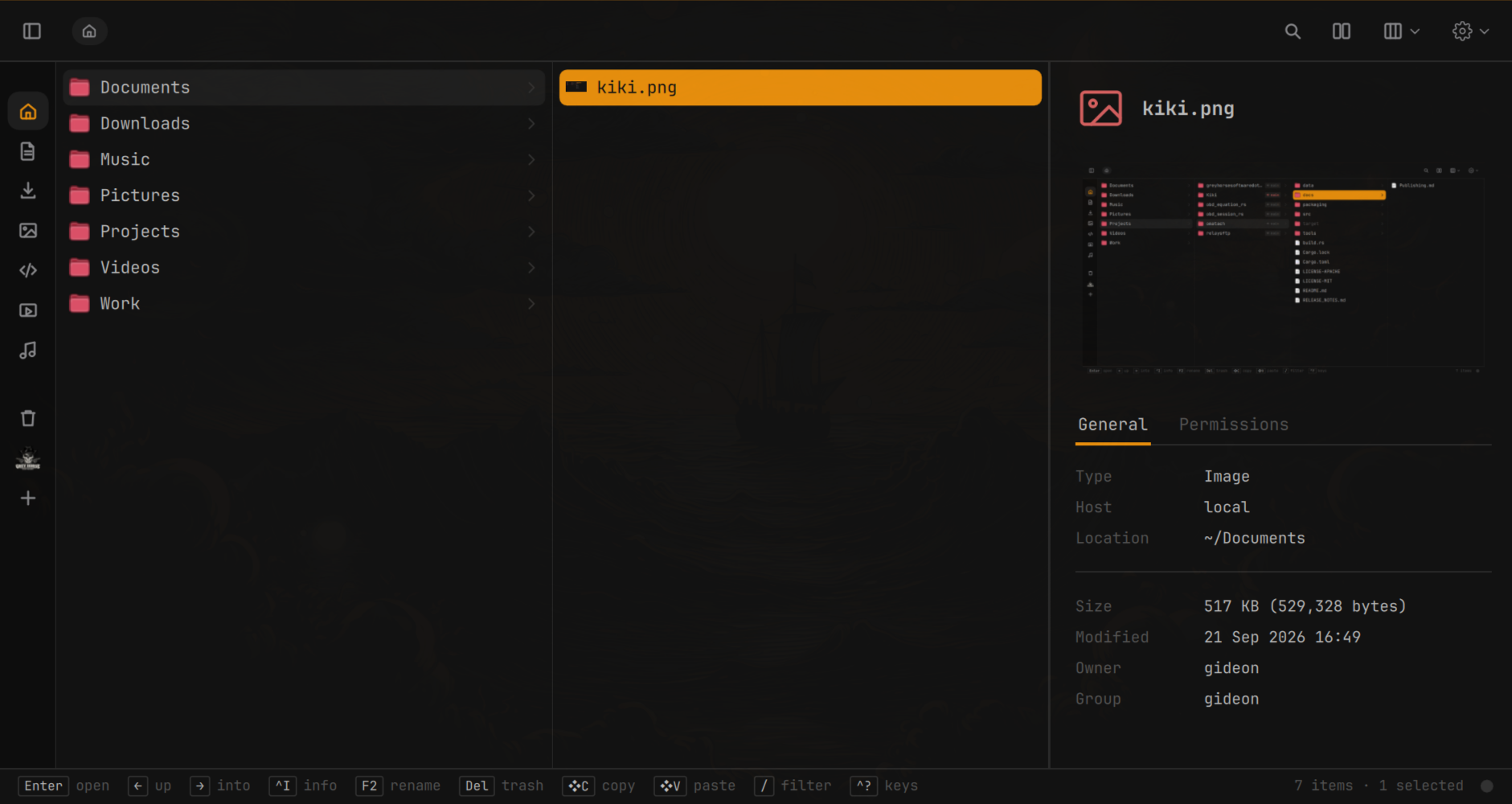The image size is (1512, 804).
Task: Click the home breadcrumb button
Action: click(89, 31)
